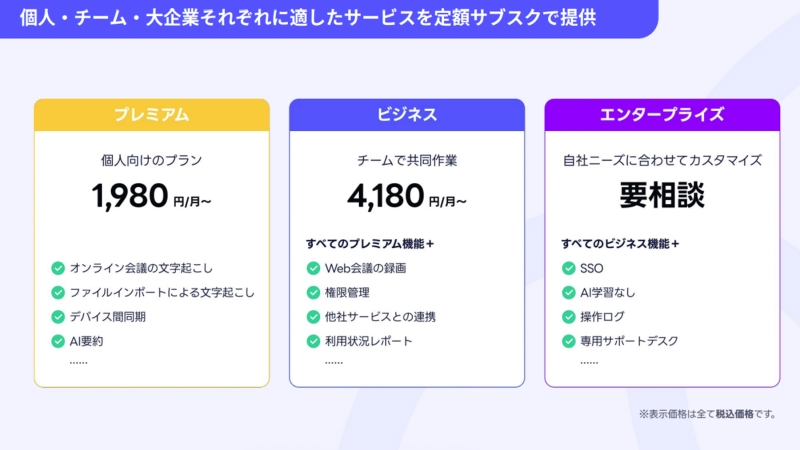
Task: Expand the ellipsis under AI要約
Action: click(x=79, y=360)
